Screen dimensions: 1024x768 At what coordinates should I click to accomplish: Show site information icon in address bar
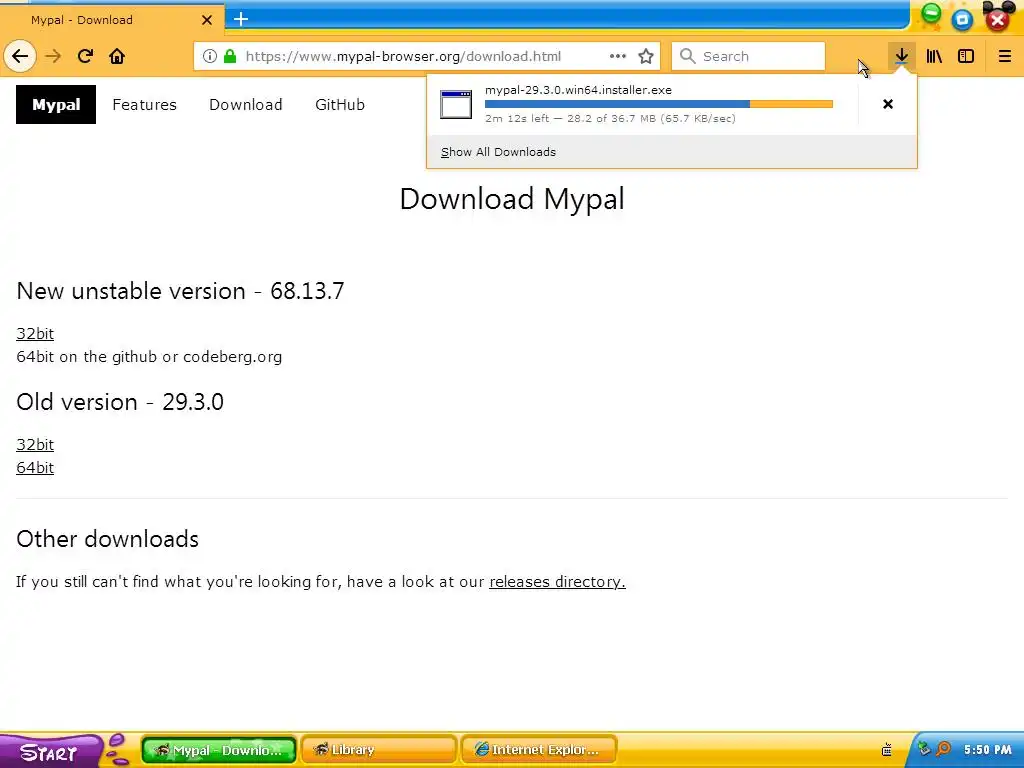click(210, 56)
